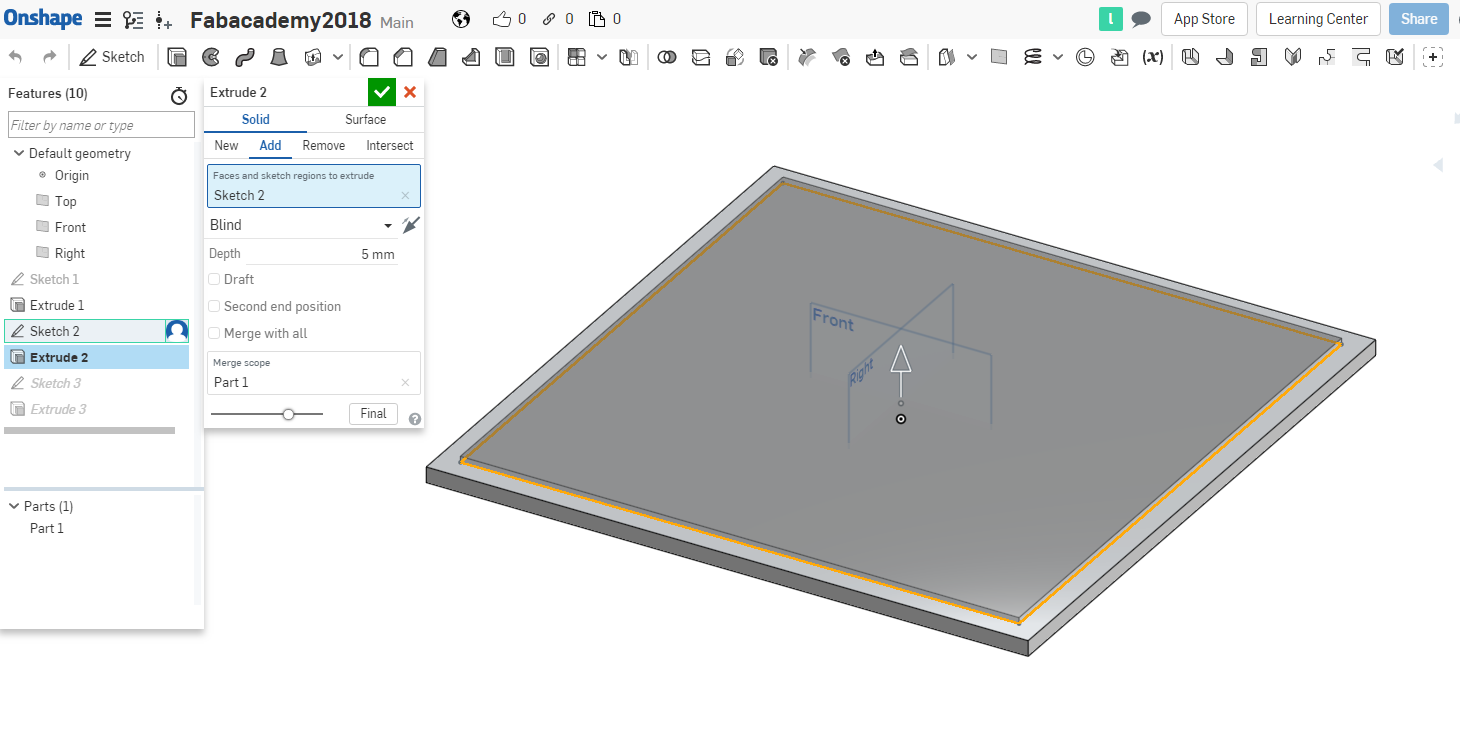Open the chat comments icon

(1140, 19)
